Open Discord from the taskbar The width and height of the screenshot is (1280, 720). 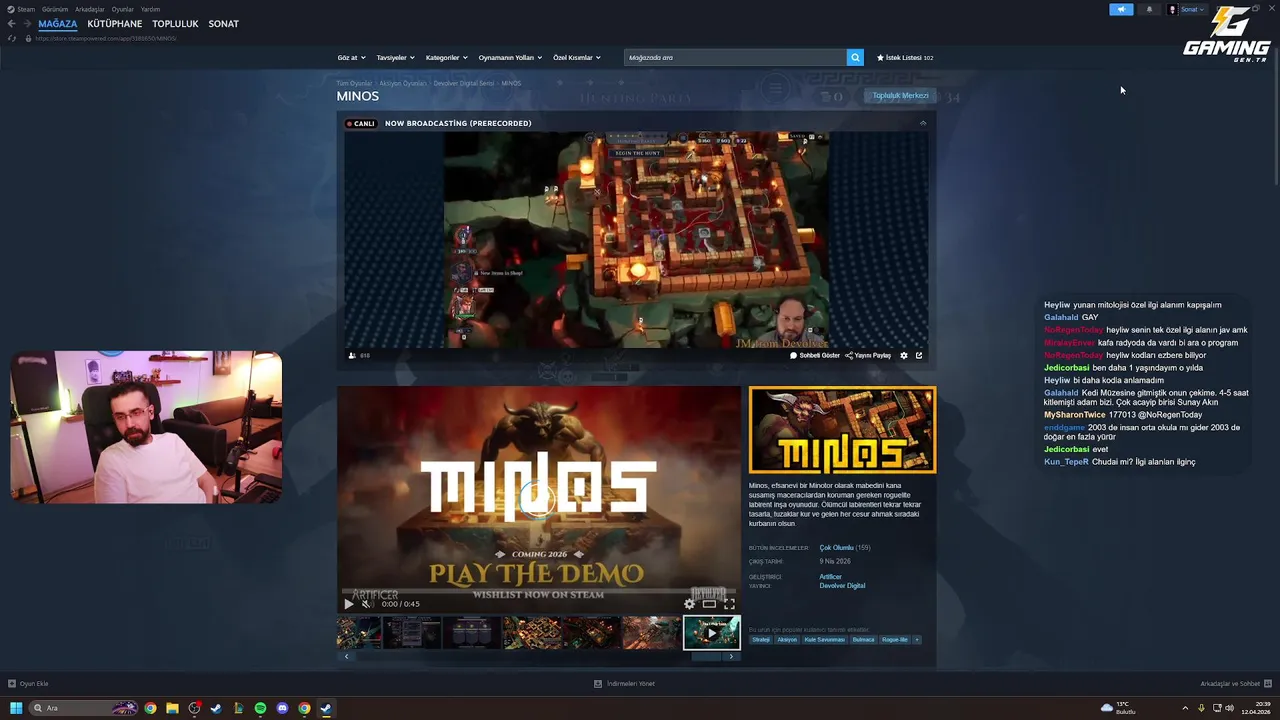pyautogui.click(x=282, y=708)
